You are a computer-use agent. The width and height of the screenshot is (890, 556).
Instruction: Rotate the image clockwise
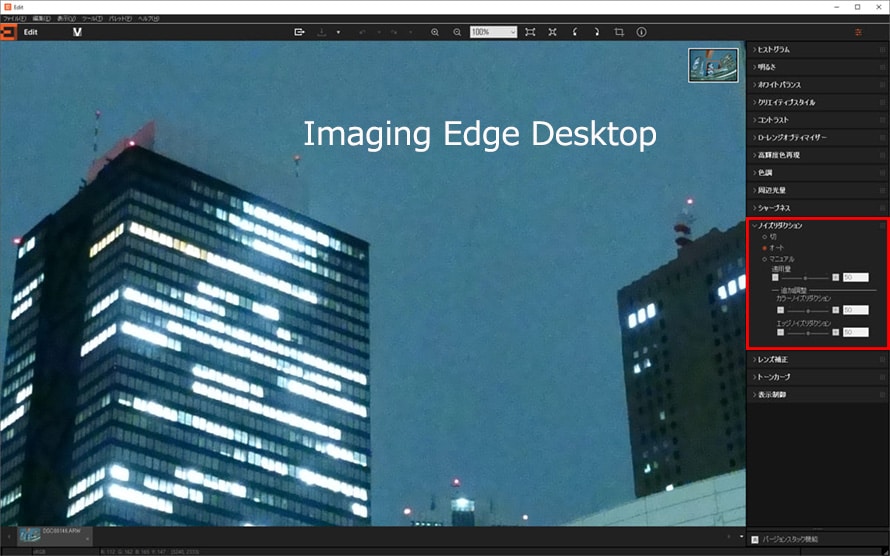click(596, 32)
